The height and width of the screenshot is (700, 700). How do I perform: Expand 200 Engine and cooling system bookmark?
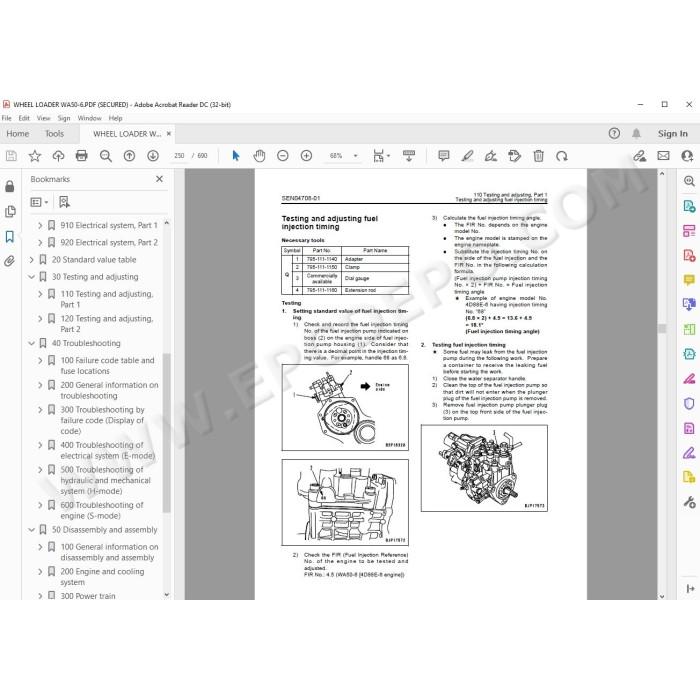click(40, 571)
